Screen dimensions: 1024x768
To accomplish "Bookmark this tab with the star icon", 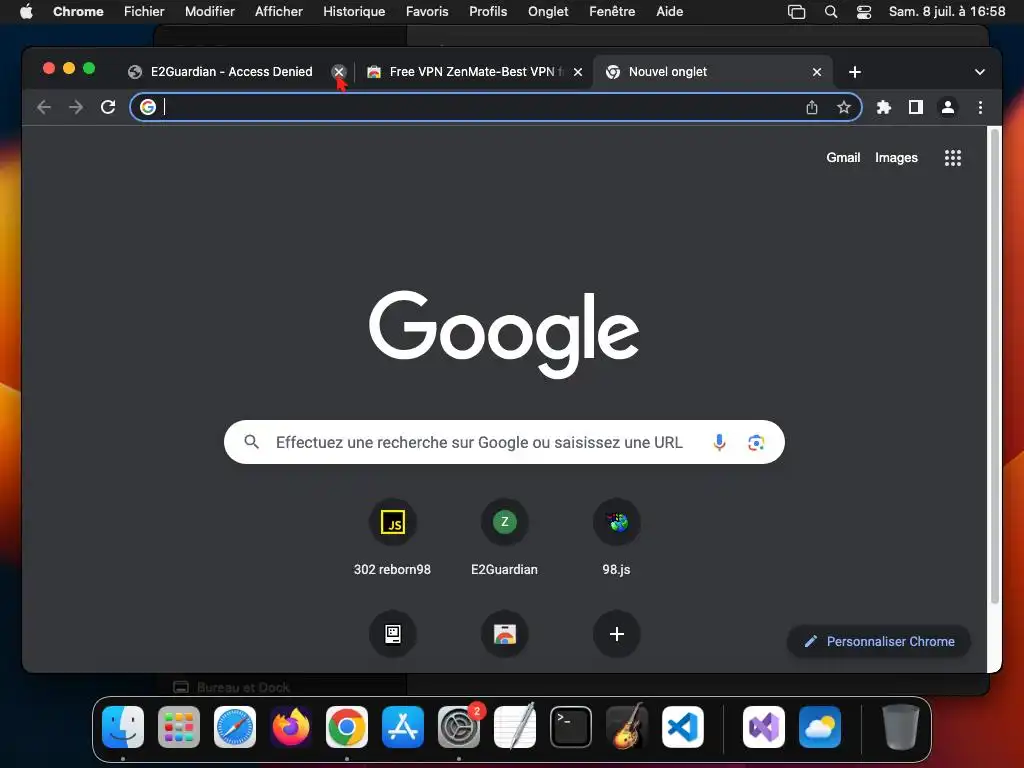I will tap(844, 107).
